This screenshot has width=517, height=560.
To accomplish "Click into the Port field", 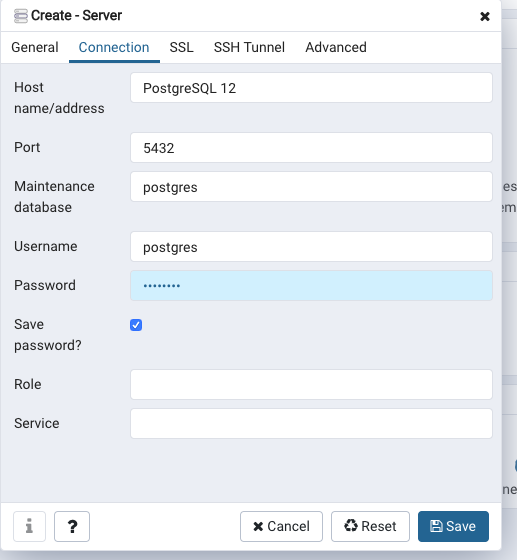I will (311, 148).
